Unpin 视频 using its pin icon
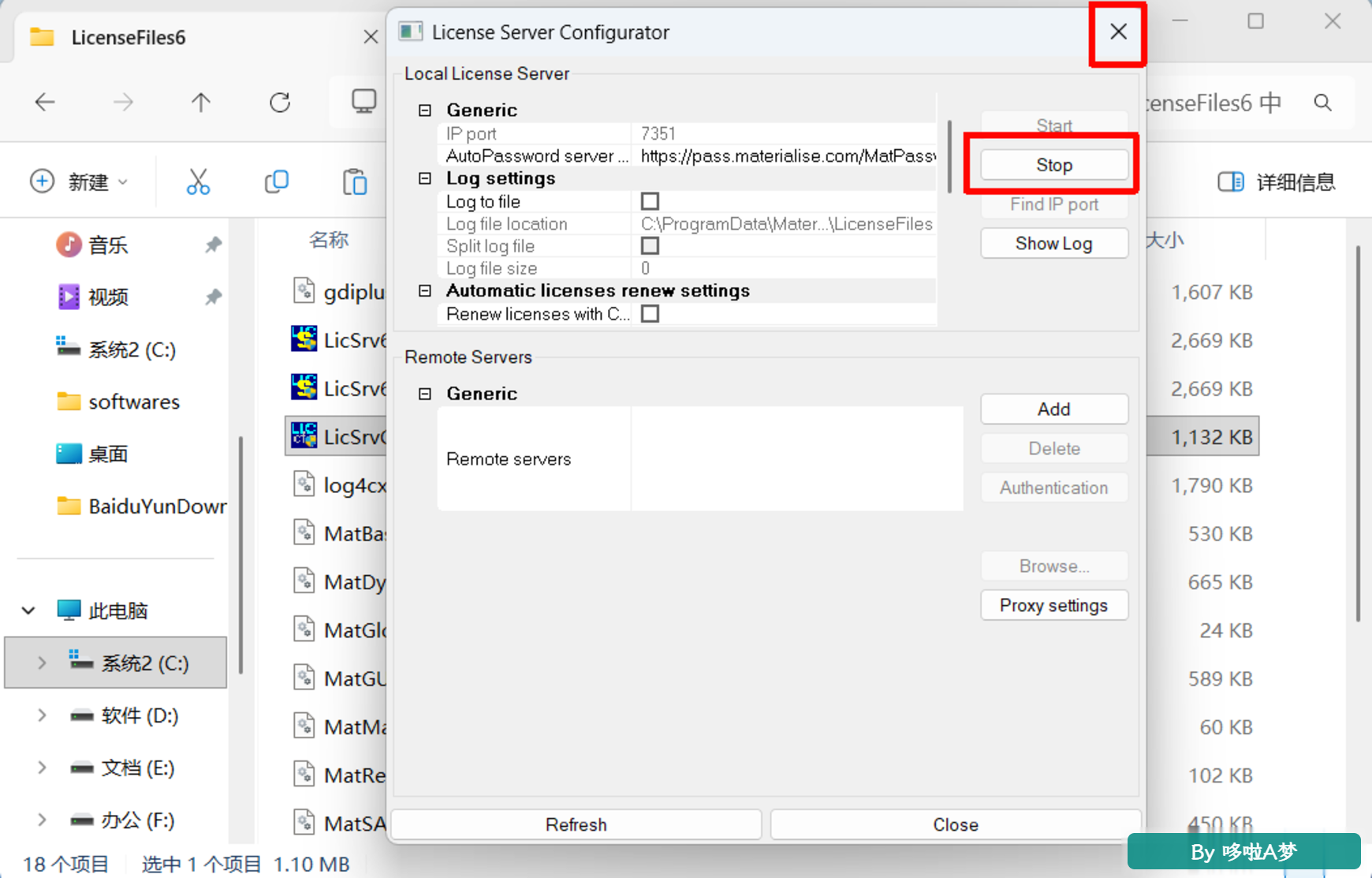The width and height of the screenshot is (1372, 878). (x=213, y=297)
